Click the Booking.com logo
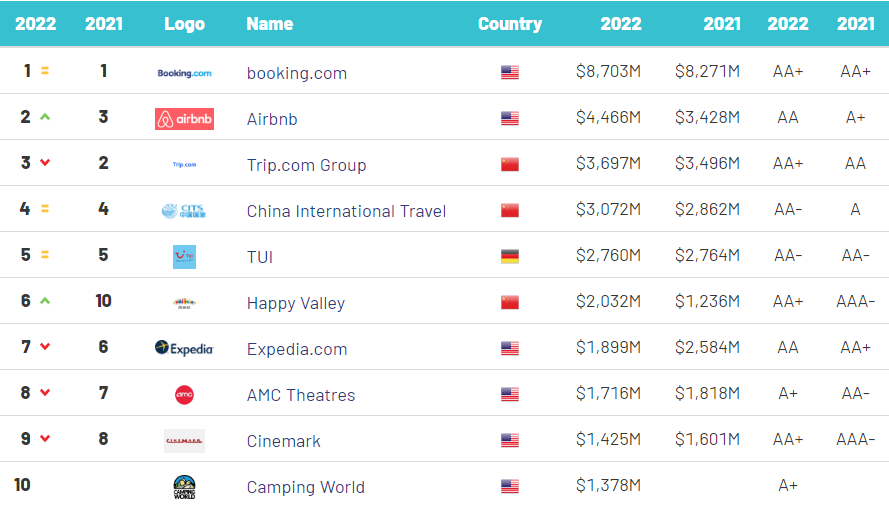Viewport: 889px width, 512px height. pyautogui.click(x=184, y=73)
